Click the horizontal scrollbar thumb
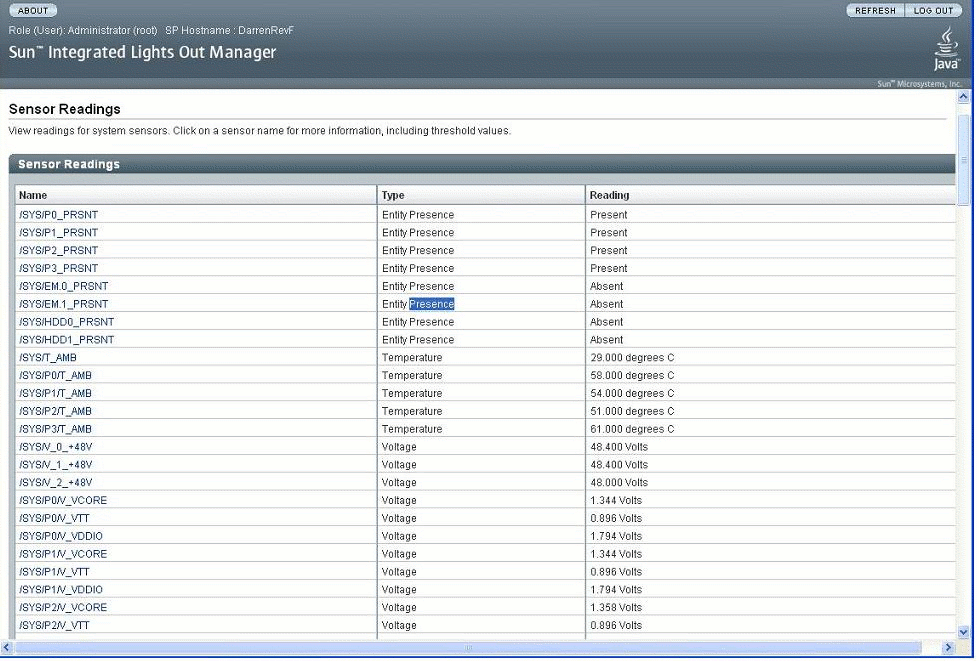This screenshot has height=661, width=979. (x=468, y=647)
